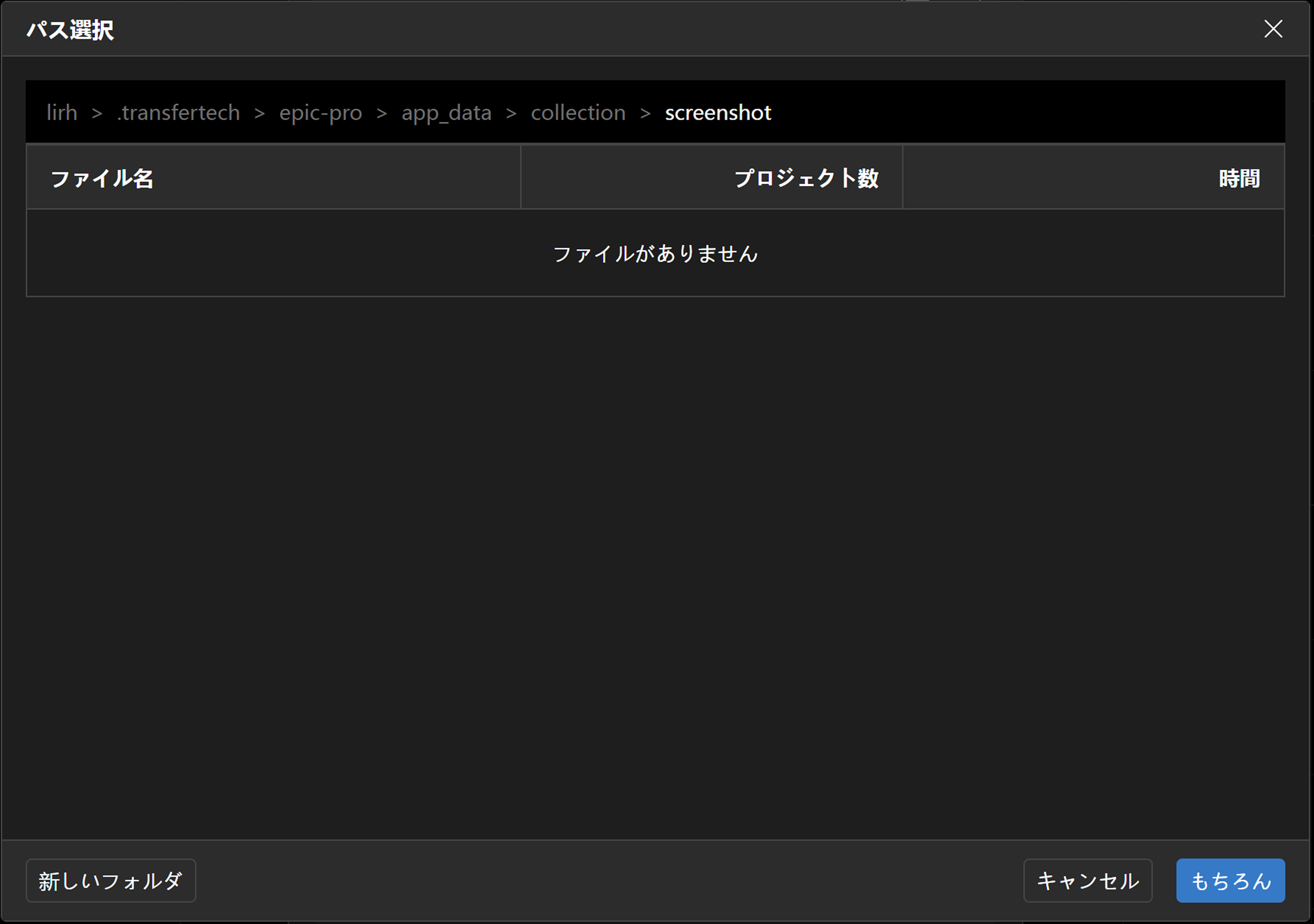The height and width of the screenshot is (924, 1314).
Task: Click the arrow separator after lirh
Action: (97, 113)
